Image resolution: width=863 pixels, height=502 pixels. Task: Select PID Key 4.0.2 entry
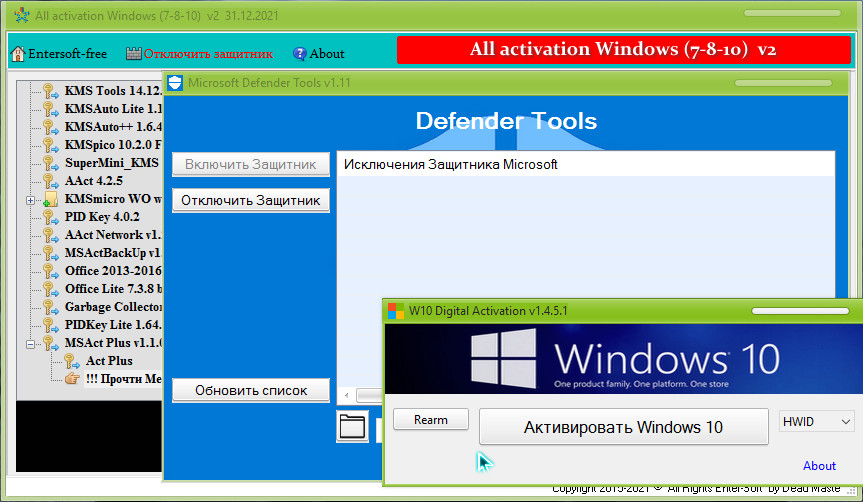click(x=102, y=217)
